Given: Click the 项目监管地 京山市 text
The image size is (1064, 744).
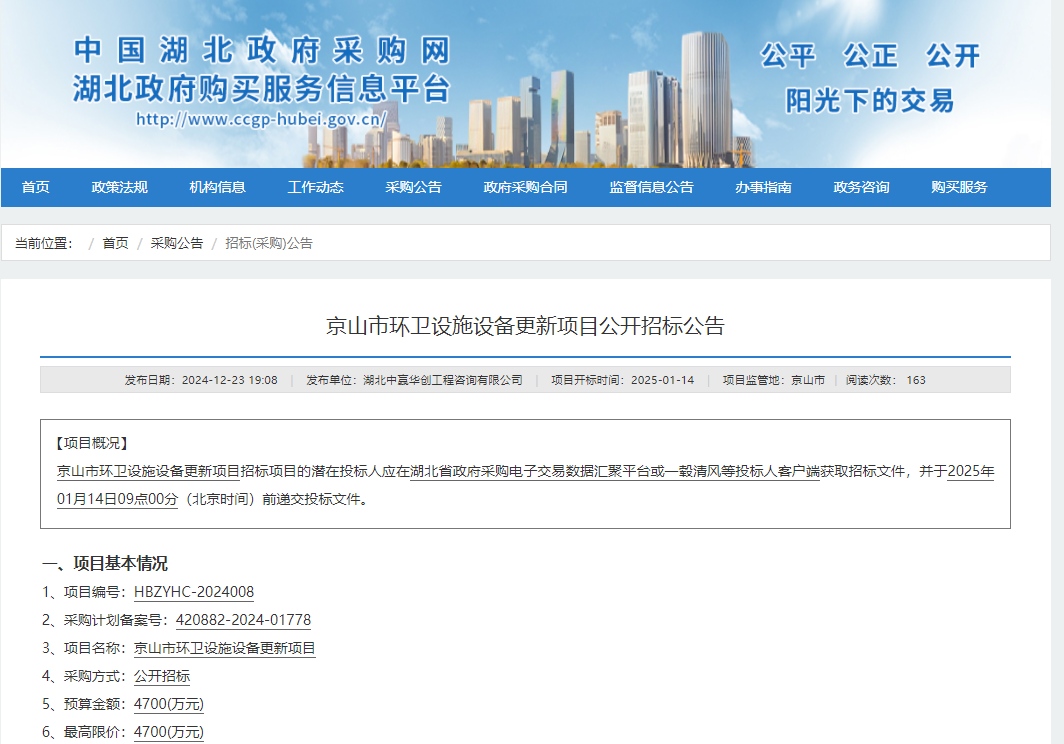Looking at the screenshot, I should tap(774, 380).
